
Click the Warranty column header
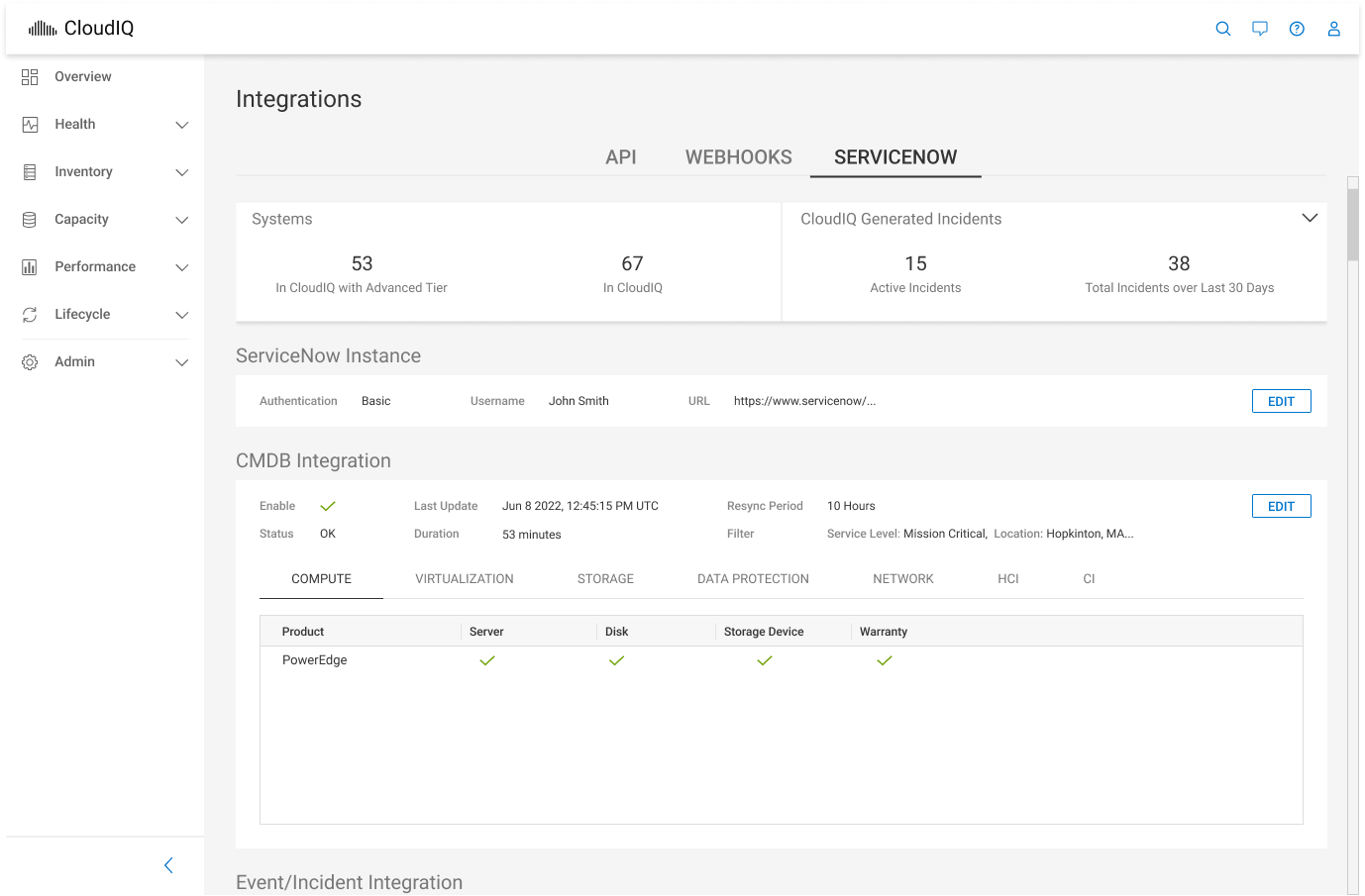point(884,632)
